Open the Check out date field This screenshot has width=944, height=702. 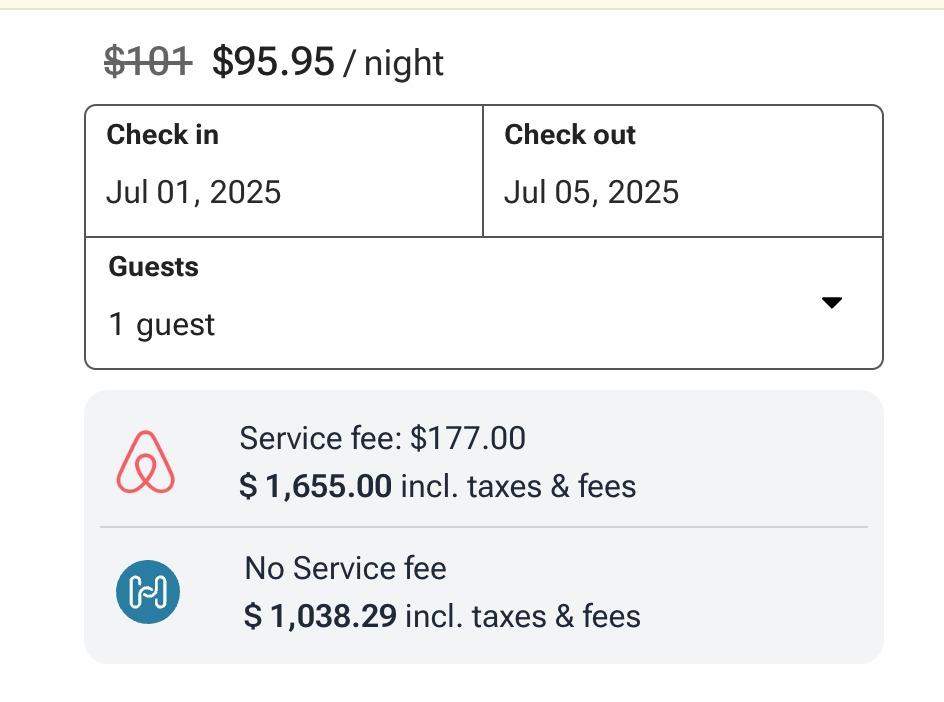coord(682,171)
